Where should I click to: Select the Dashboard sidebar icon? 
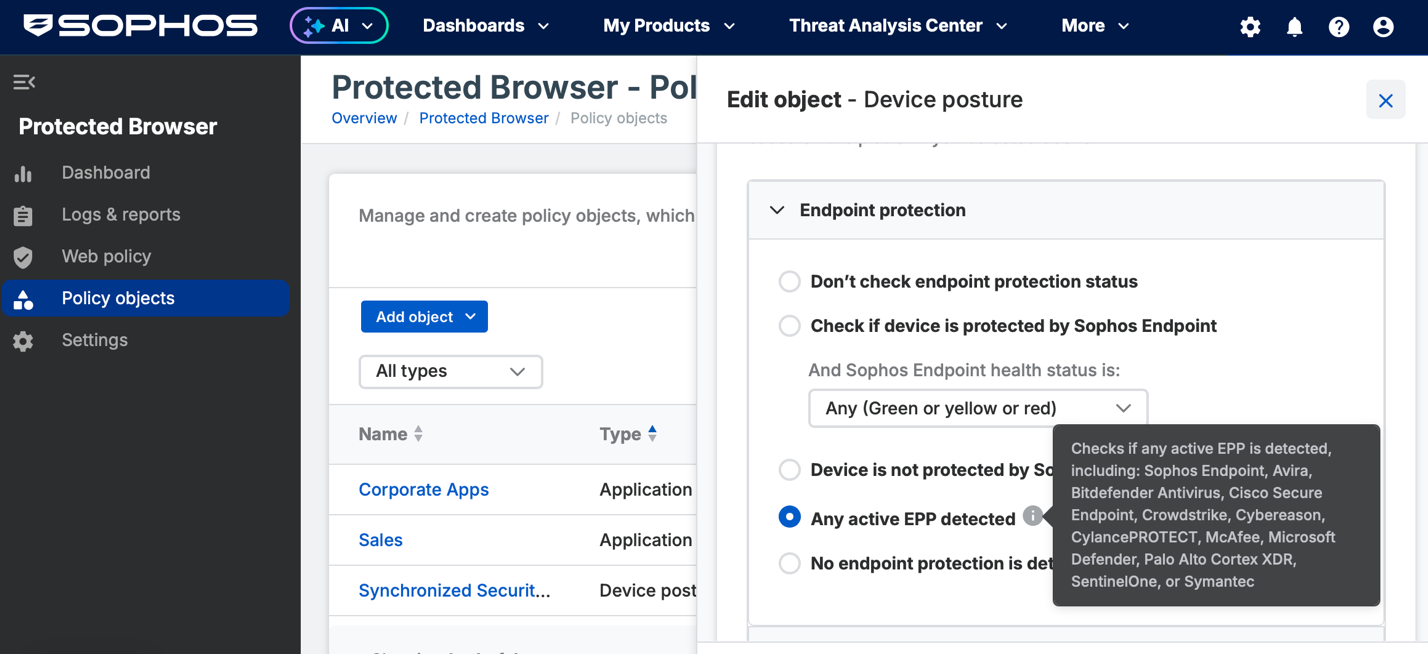(x=23, y=172)
